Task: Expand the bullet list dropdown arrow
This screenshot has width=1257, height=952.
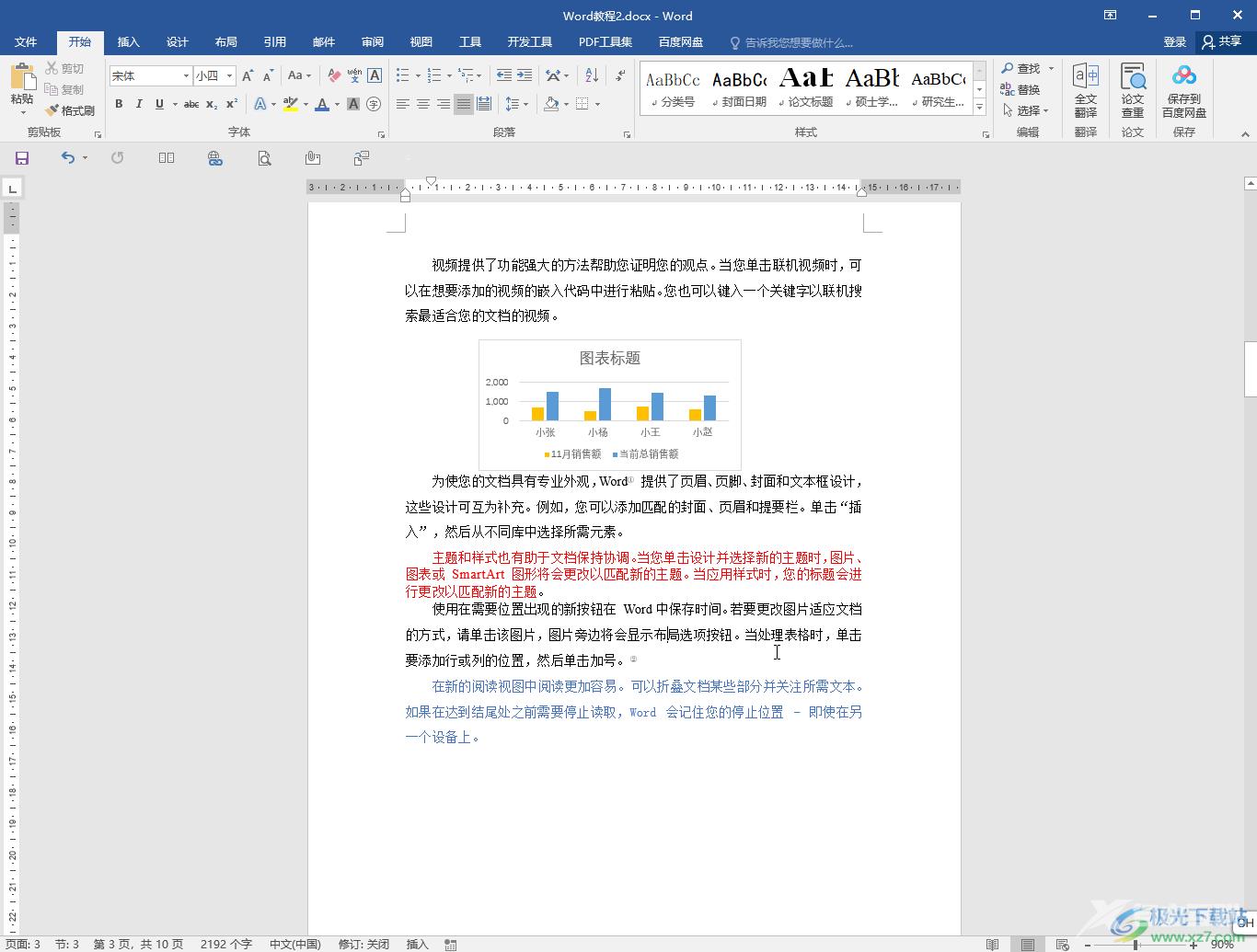Action: point(418,76)
